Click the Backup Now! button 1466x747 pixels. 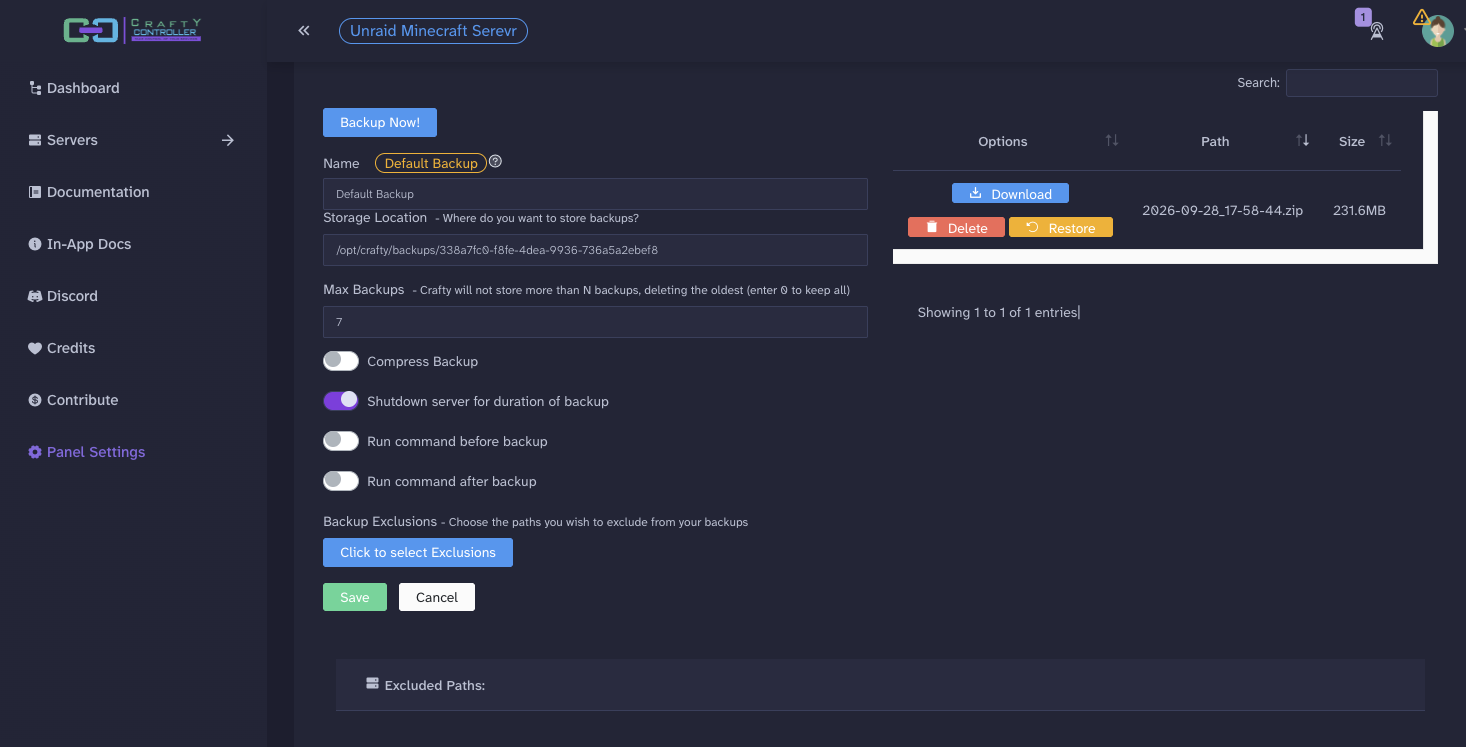click(x=380, y=122)
